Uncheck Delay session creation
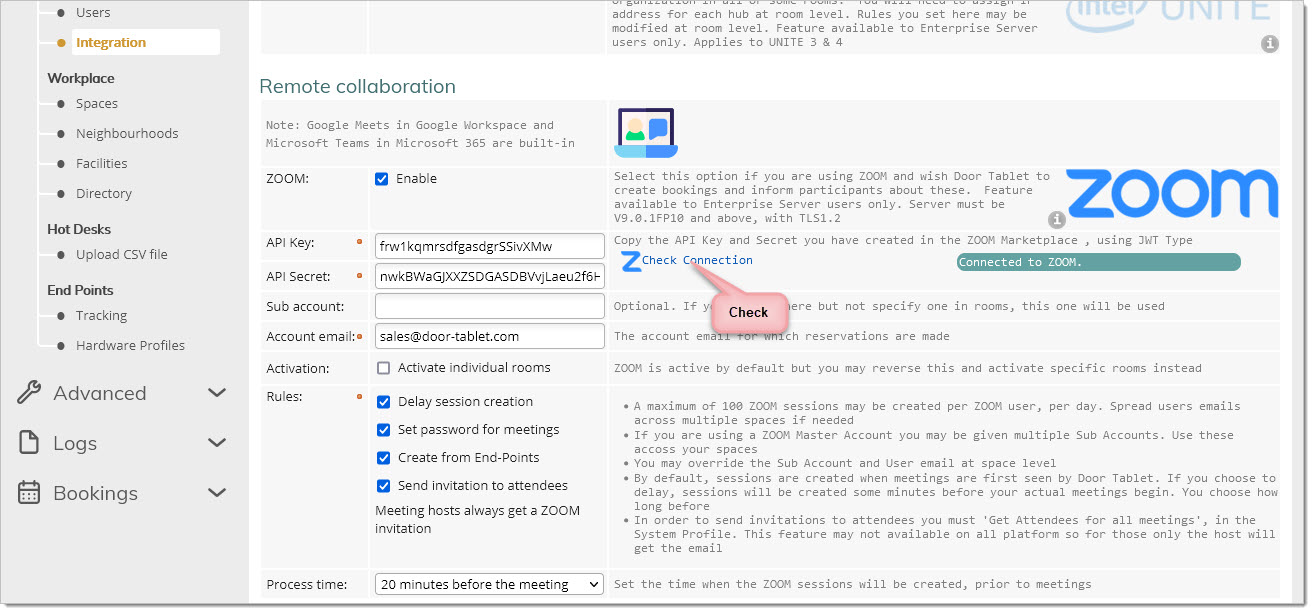Viewport: 1312px width, 612px height. [x=383, y=402]
